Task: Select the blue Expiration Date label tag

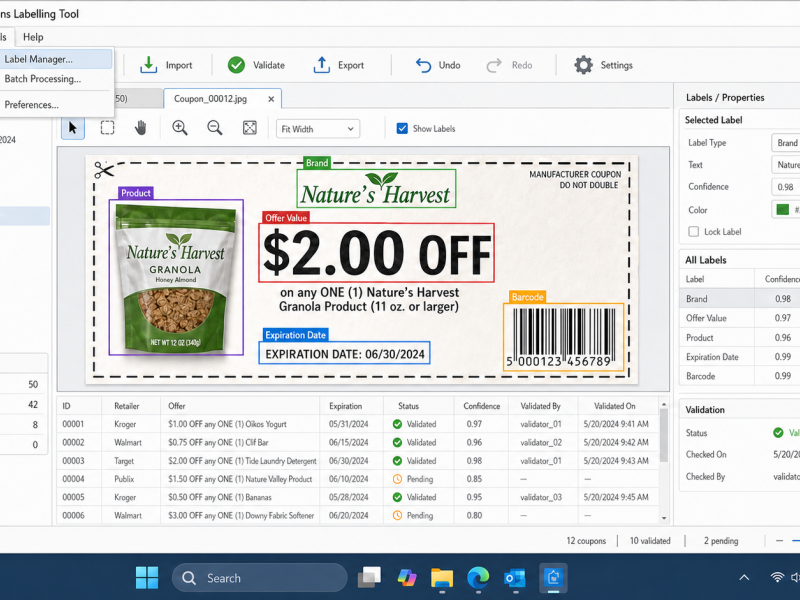Action: pos(295,335)
